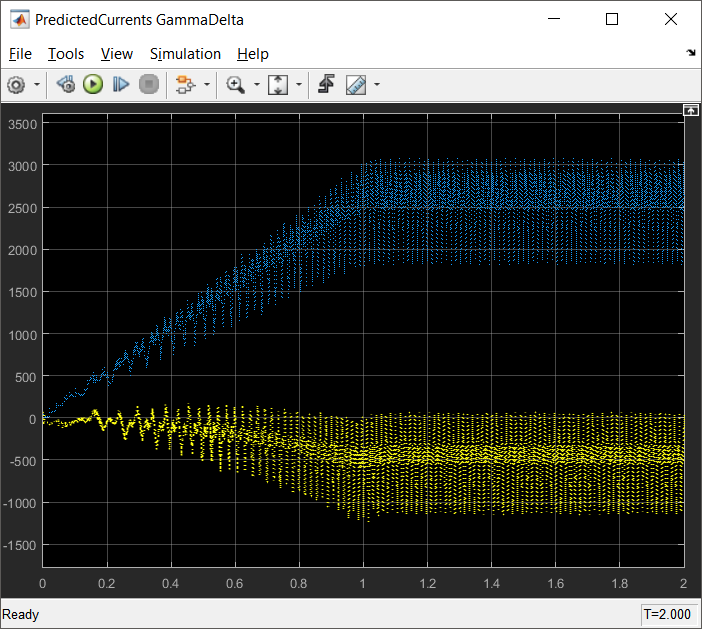This screenshot has height=629, width=702.
Task: Click the Triggers icon in toolbar
Action: pyautogui.click(x=326, y=85)
